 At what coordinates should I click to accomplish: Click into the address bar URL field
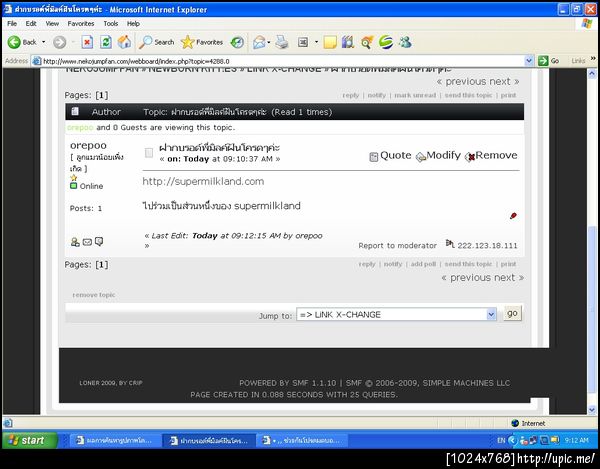coord(279,61)
